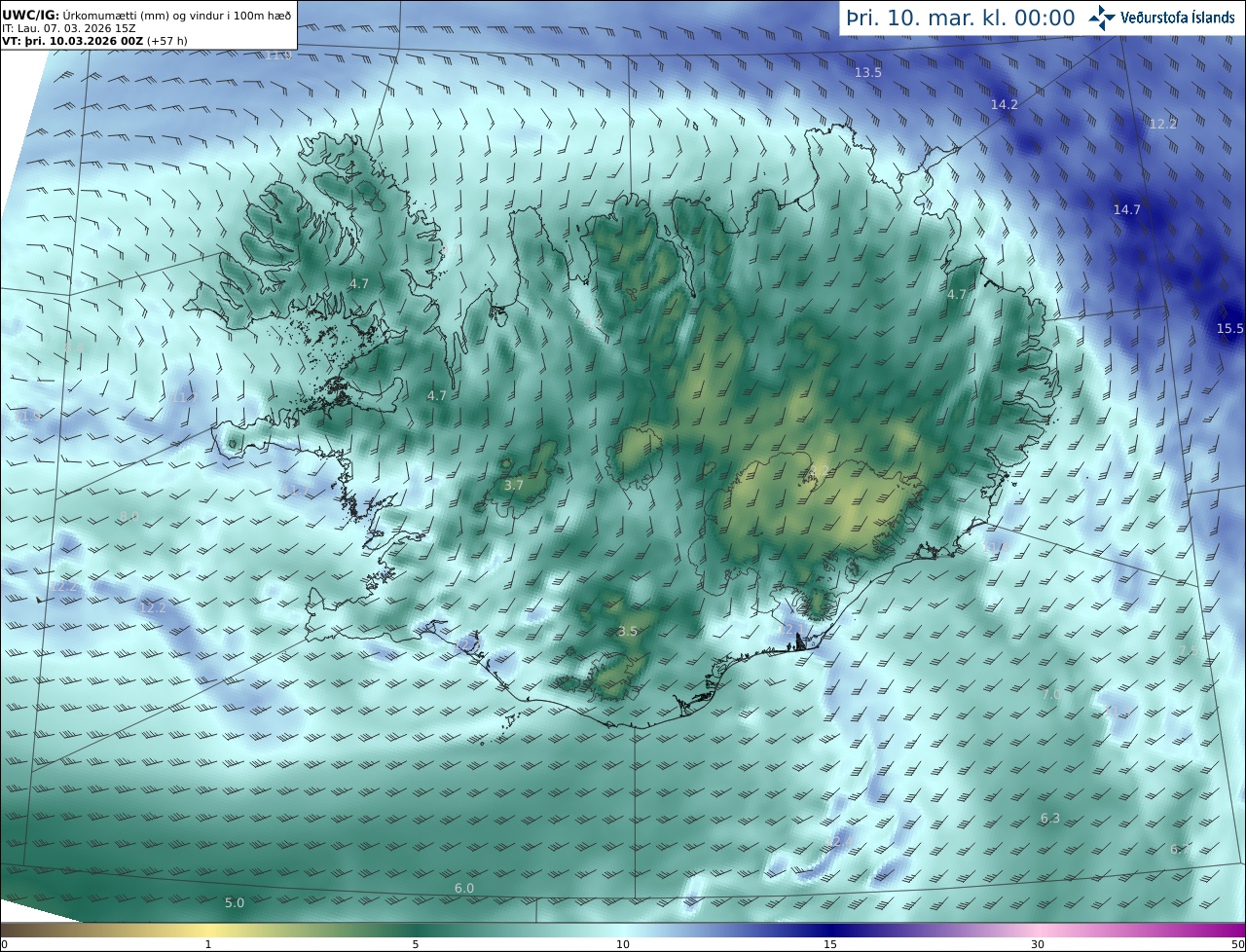This screenshot has height=952, width=1246.
Task: Click the 6.3 value on the map
Action: click(1050, 818)
